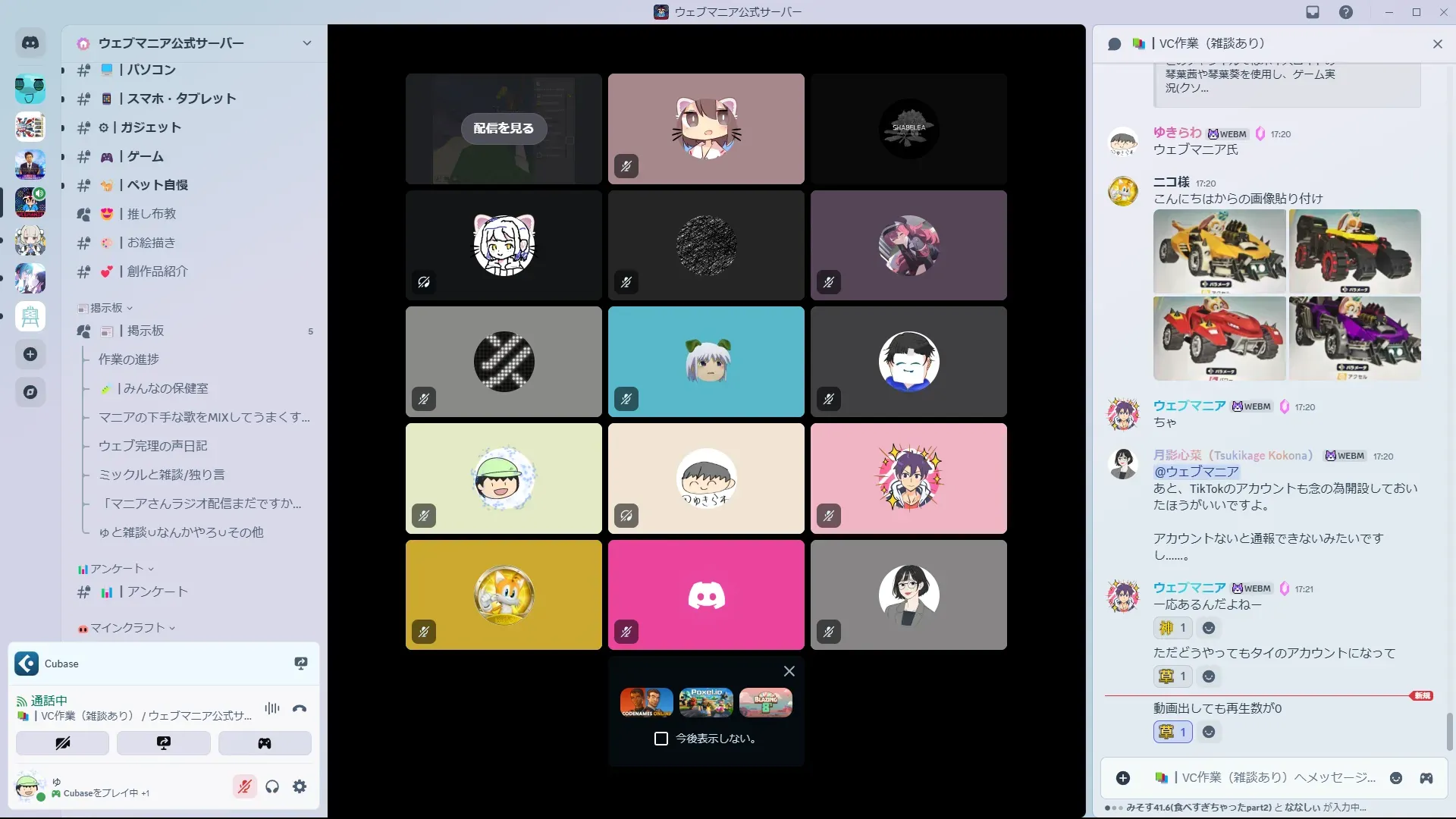Click the add a server button
The width and height of the screenshot is (1456, 819).
coord(30,354)
